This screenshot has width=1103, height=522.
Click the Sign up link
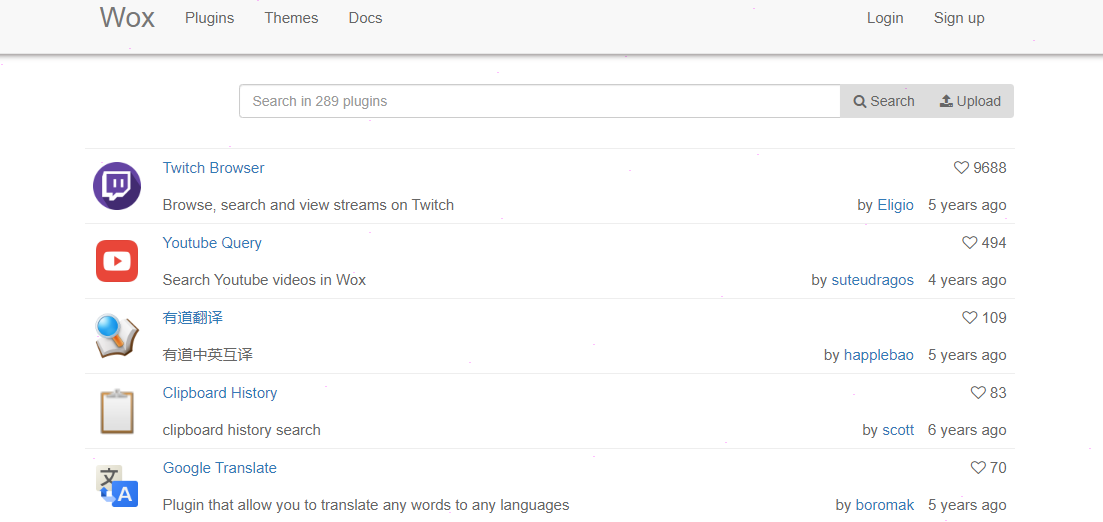(x=959, y=18)
